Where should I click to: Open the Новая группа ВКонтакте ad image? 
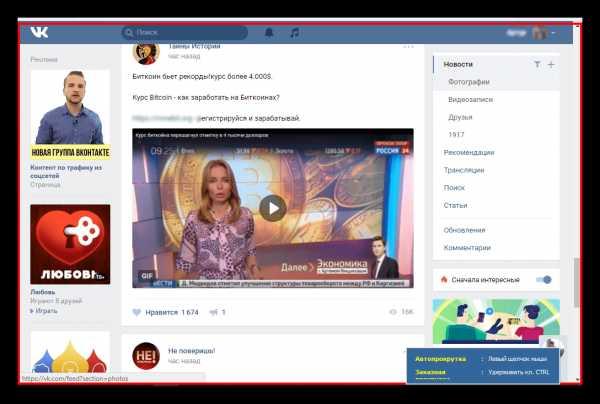pyautogui.click(x=70, y=114)
